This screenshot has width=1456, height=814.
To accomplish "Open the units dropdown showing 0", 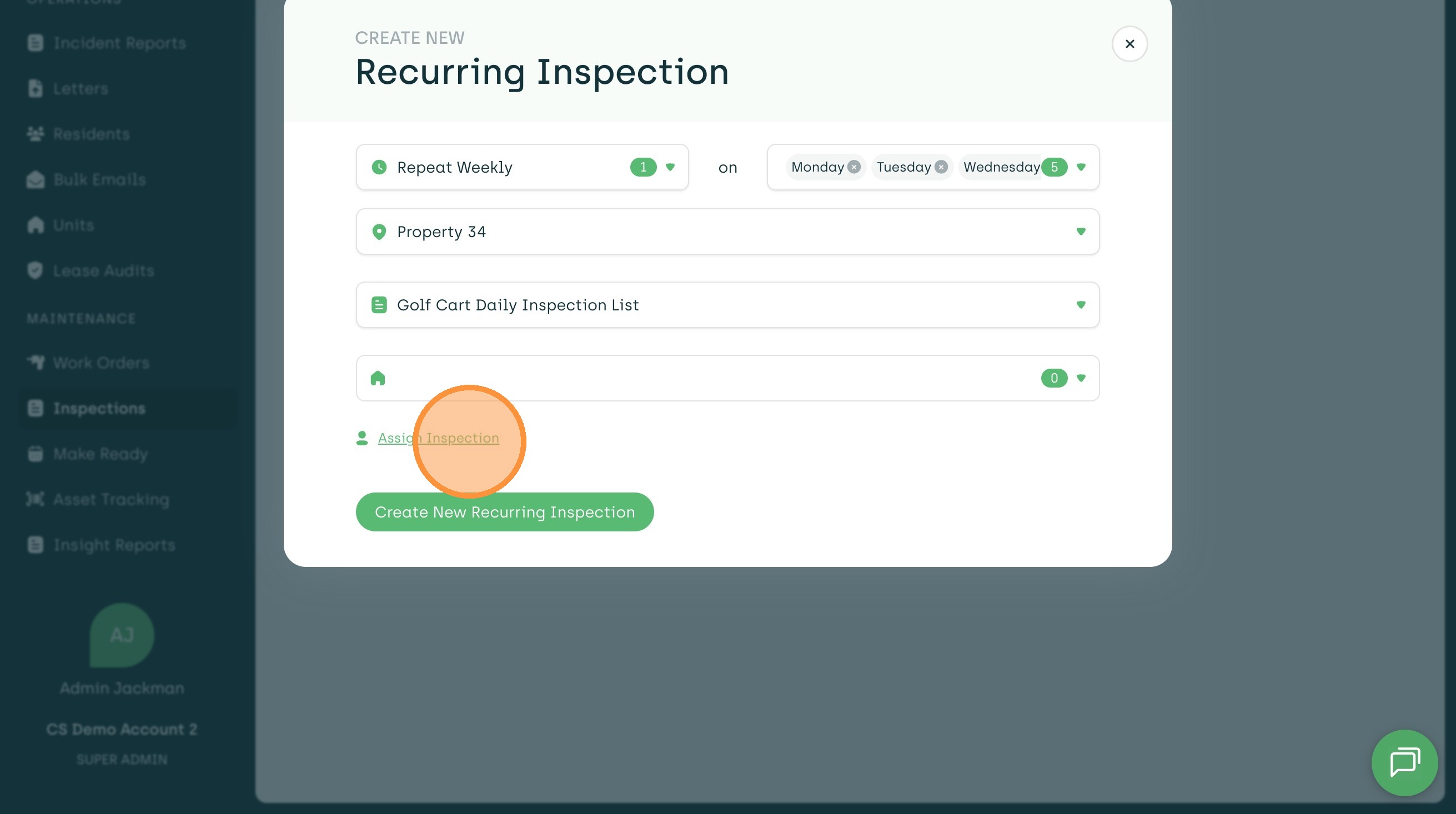I will [1081, 378].
